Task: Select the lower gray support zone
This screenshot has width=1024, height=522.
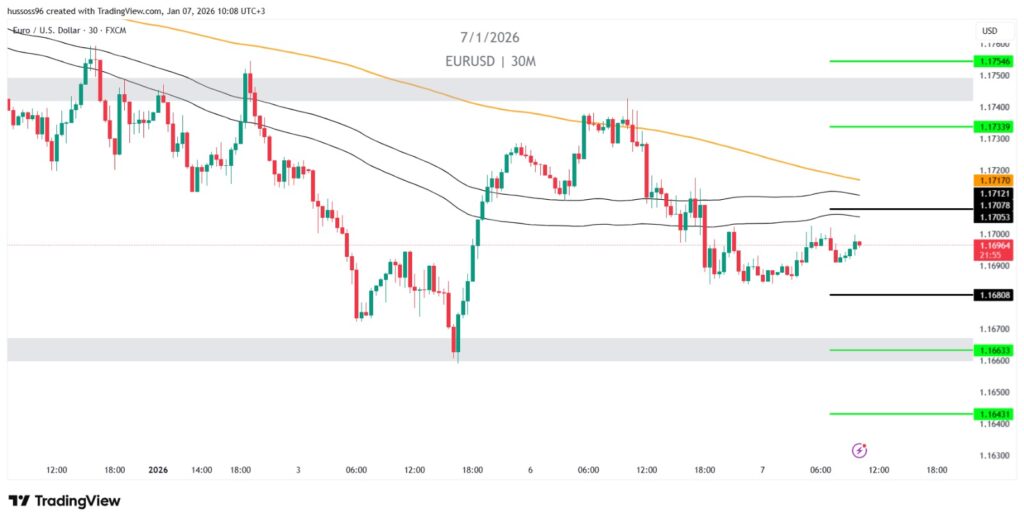Action: tap(489, 349)
